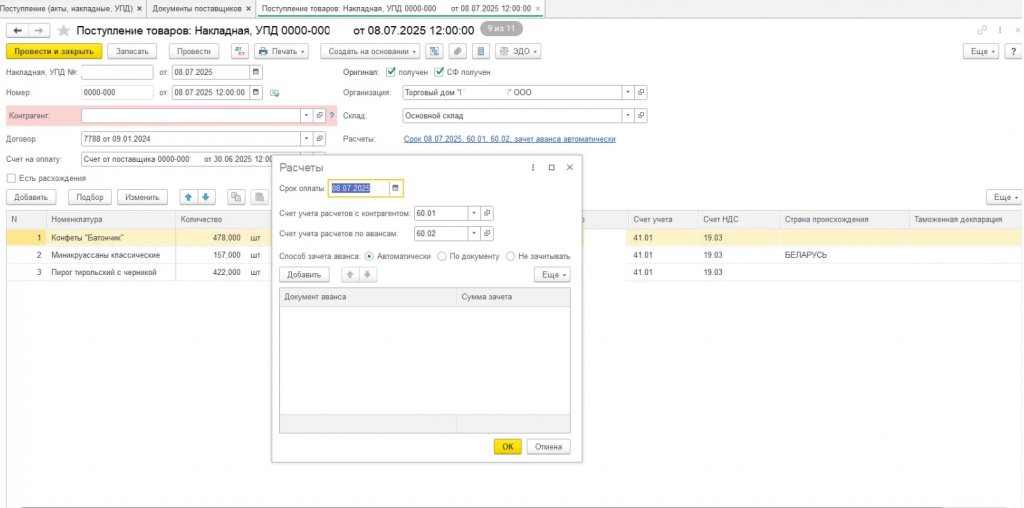Click vertical dots menu in Расчеты dialog
1024x508 pixels.
point(533,167)
